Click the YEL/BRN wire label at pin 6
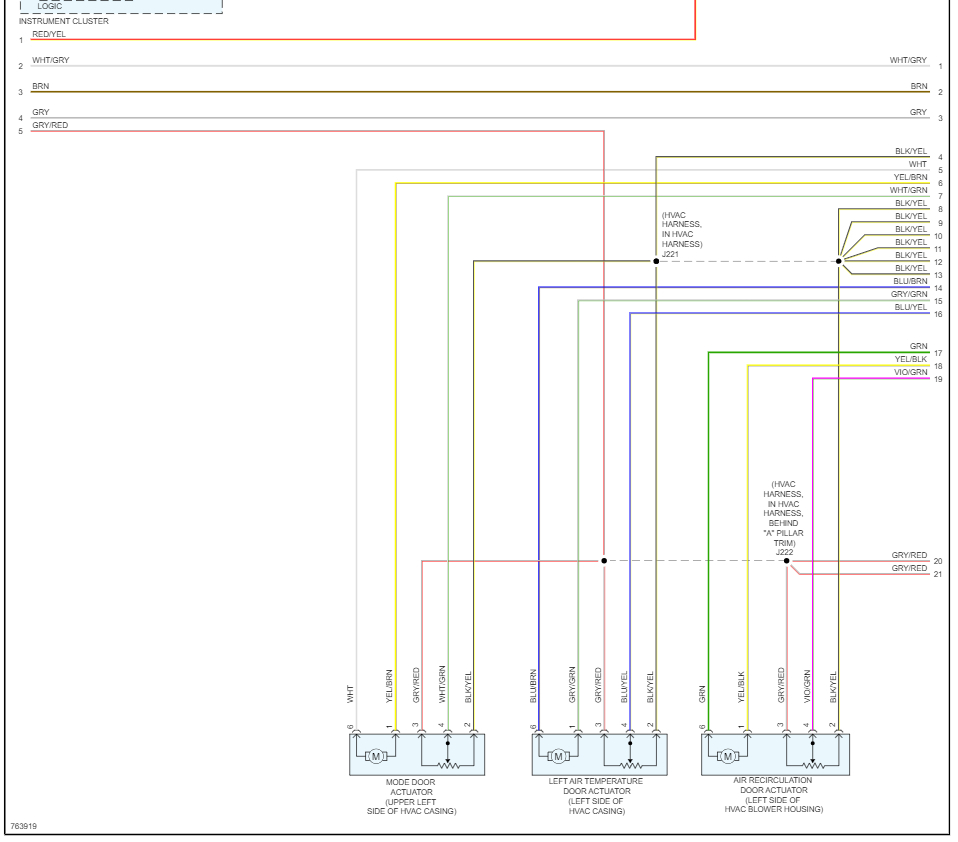 [910, 177]
